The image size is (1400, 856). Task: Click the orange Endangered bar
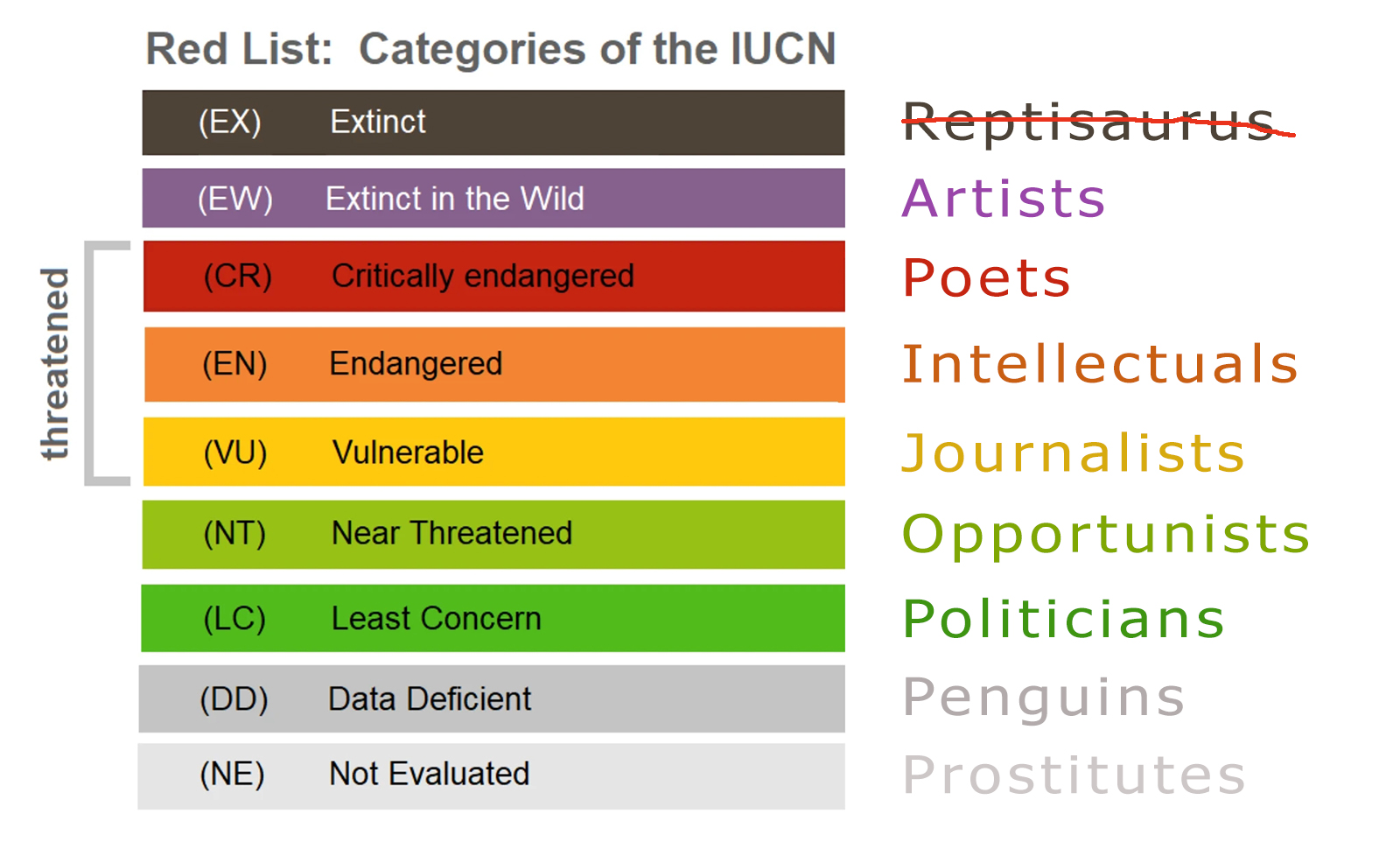(493, 364)
